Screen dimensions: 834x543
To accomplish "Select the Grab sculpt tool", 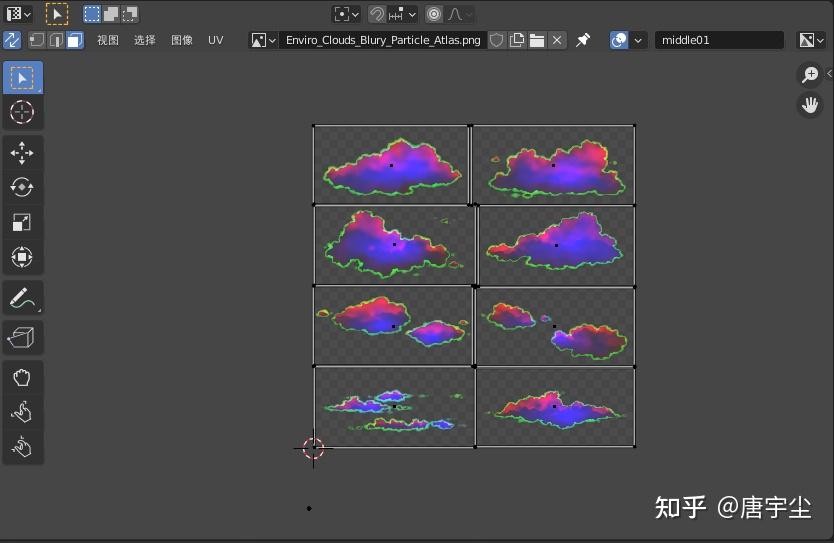I will pyautogui.click(x=22, y=378).
